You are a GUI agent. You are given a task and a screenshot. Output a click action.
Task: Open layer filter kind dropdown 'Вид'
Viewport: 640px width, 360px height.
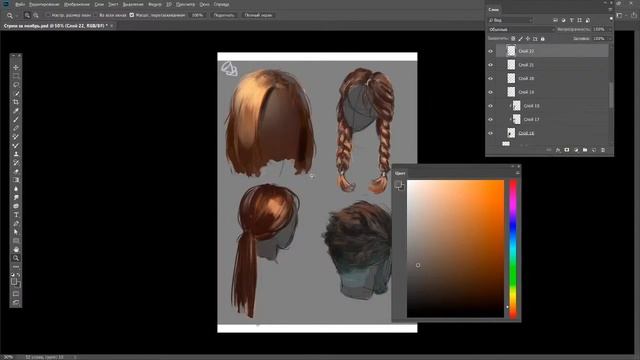(511, 20)
